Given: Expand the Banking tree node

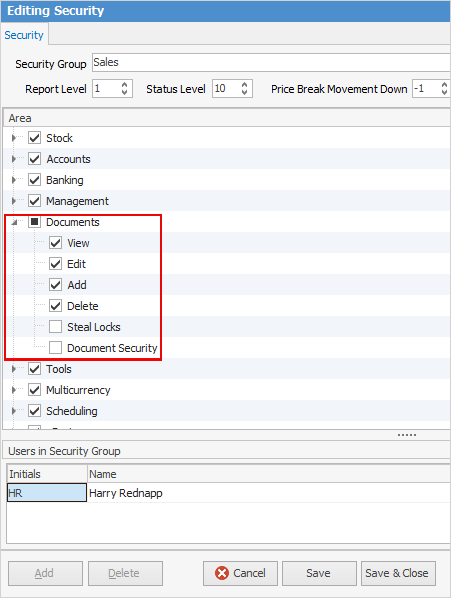Looking at the screenshot, I should click(14, 180).
